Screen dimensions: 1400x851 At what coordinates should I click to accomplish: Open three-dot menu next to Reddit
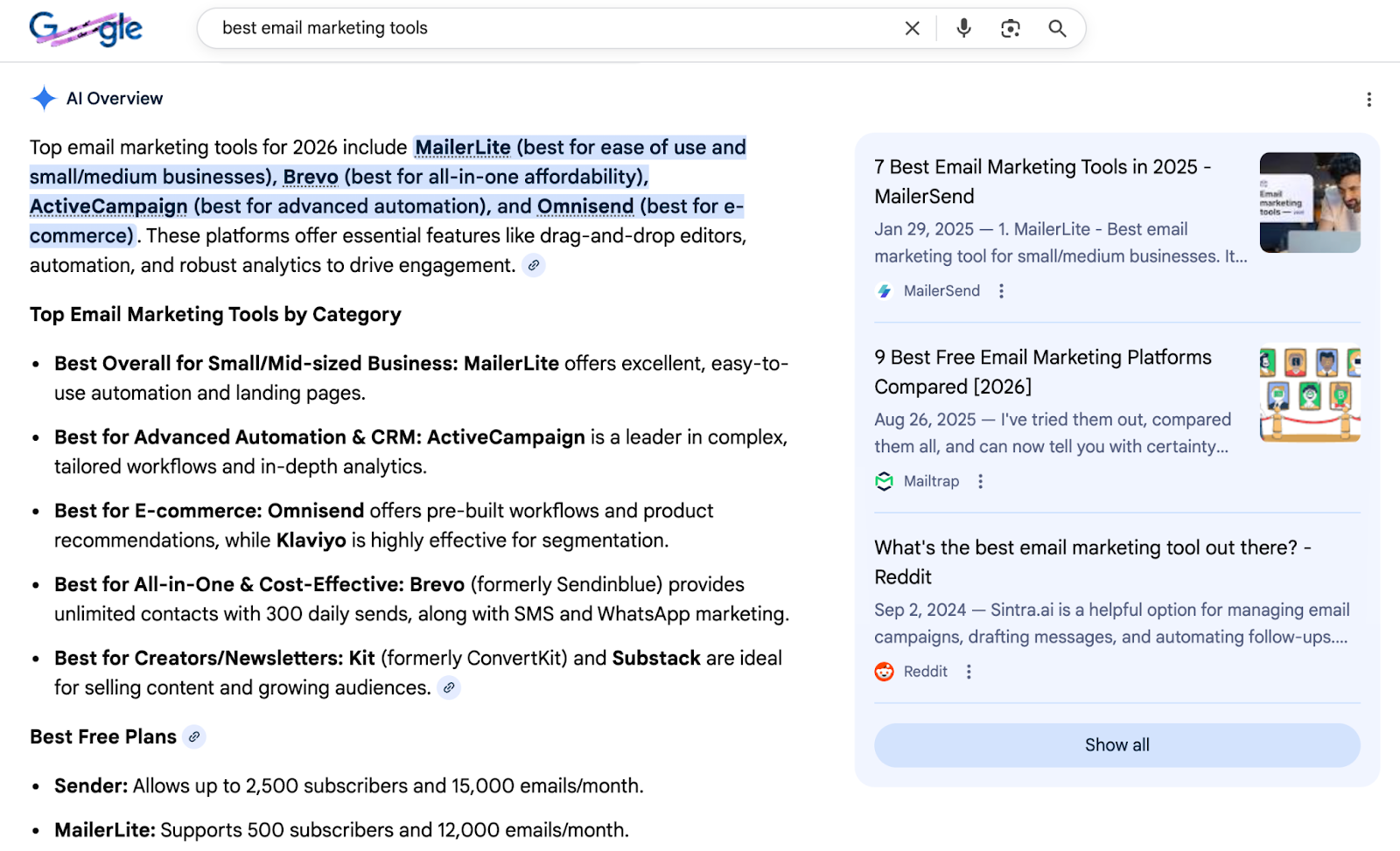tap(968, 671)
